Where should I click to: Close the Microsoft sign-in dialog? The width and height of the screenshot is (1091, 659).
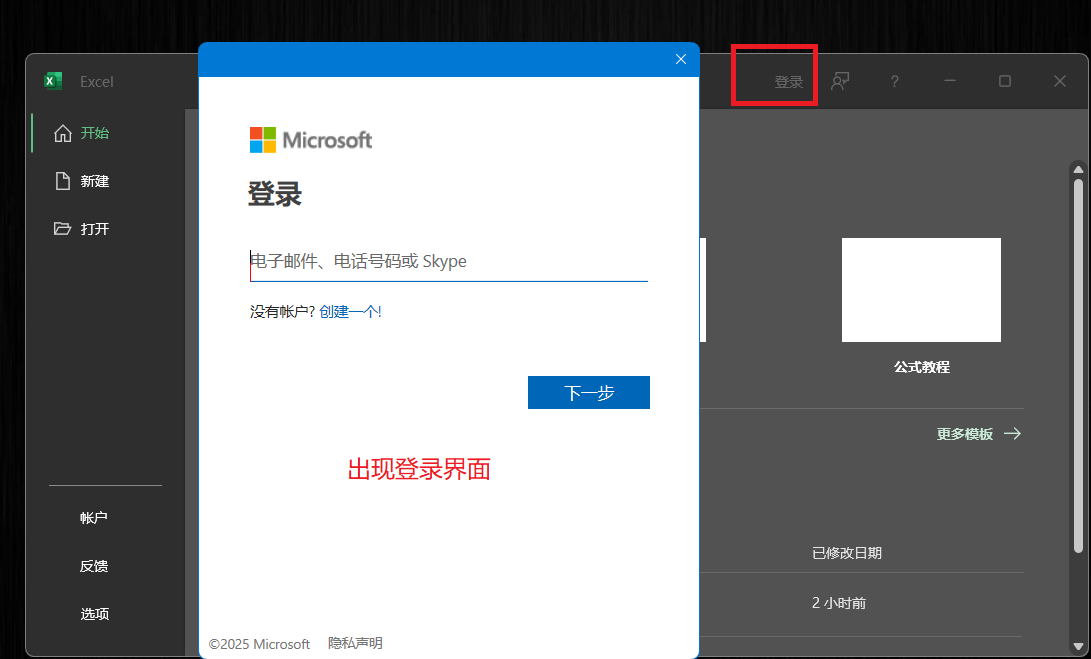(x=681, y=59)
